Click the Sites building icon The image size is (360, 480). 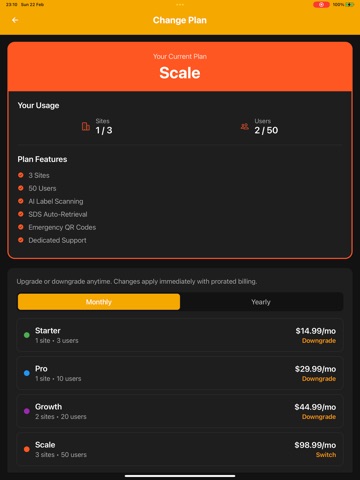[86, 126]
